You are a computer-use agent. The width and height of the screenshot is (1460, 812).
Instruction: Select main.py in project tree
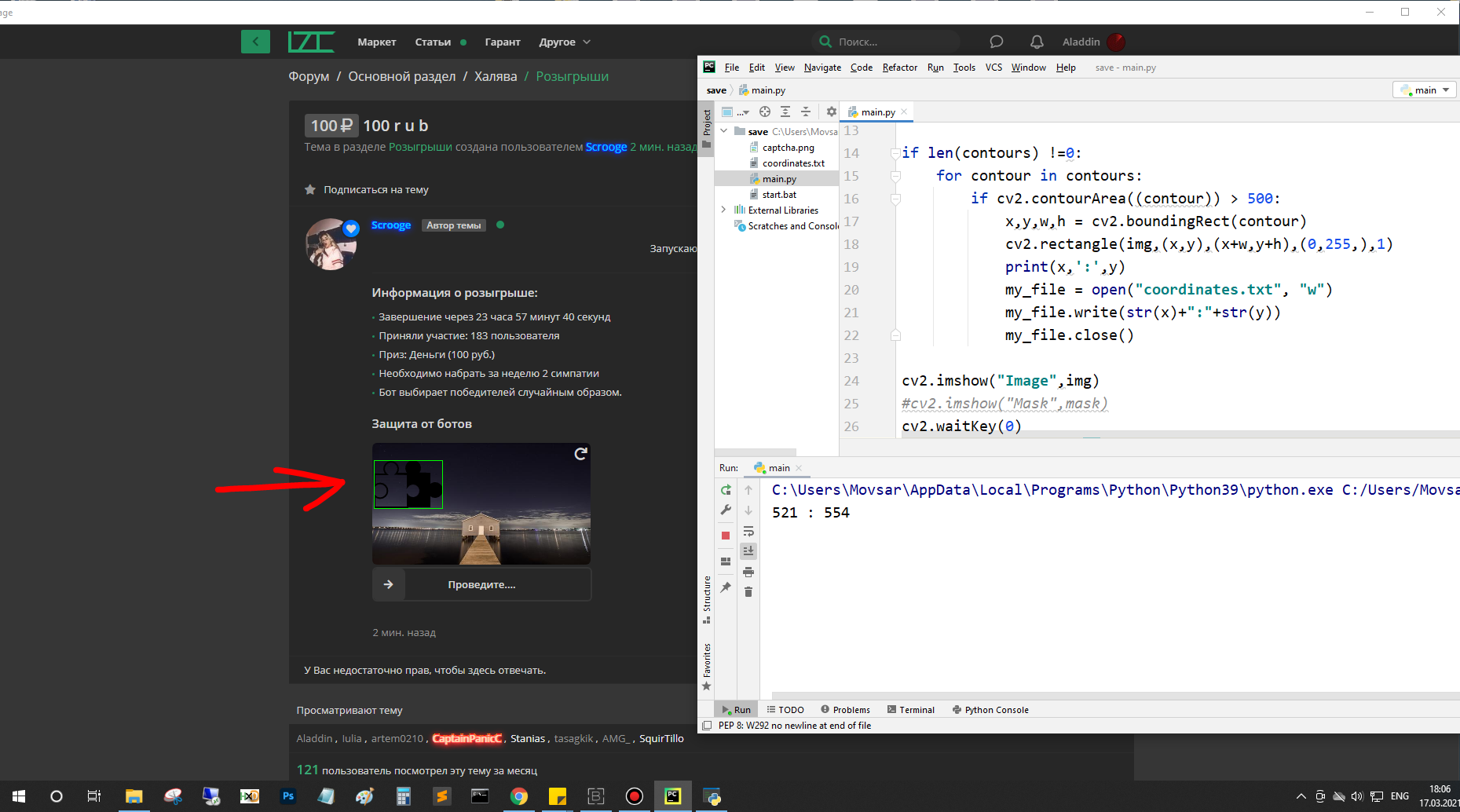tap(779, 179)
